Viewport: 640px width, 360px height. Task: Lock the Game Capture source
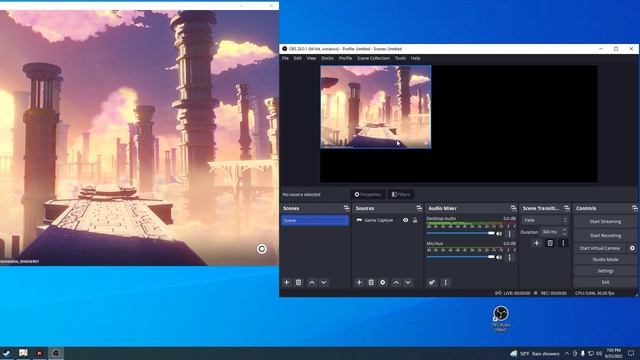pyautogui.click(x=415, y=220)
